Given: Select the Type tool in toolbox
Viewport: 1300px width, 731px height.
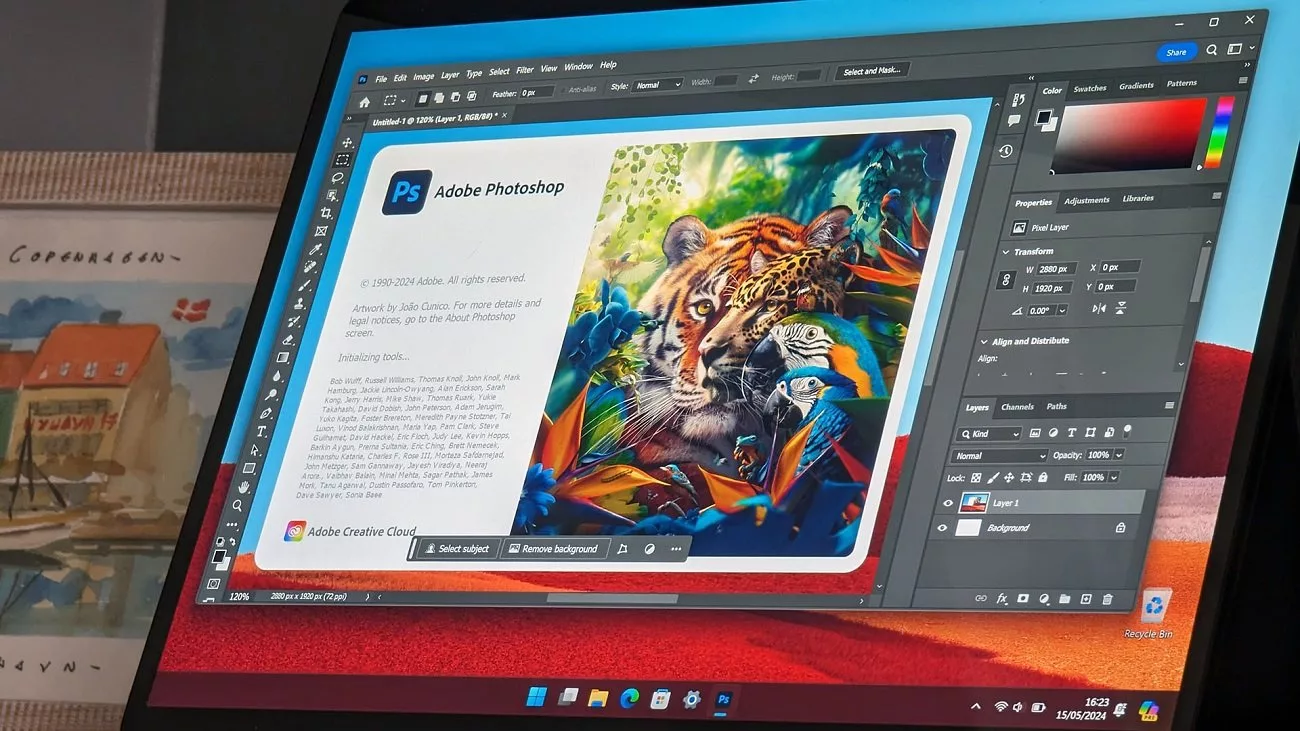Looking at the screenshot, I should 262,432.
